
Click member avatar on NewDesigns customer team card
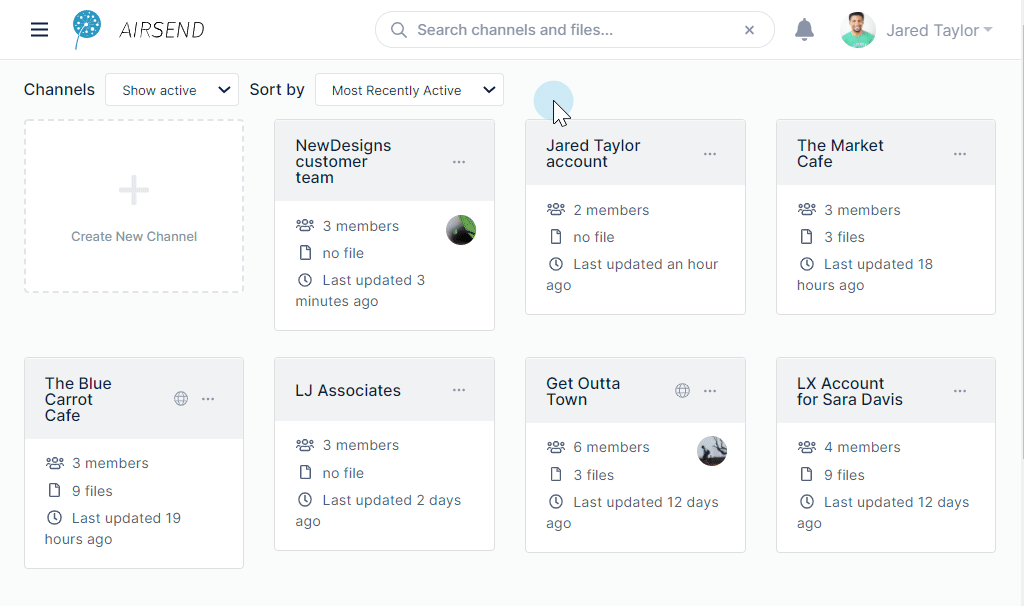[x=461, y=230]
